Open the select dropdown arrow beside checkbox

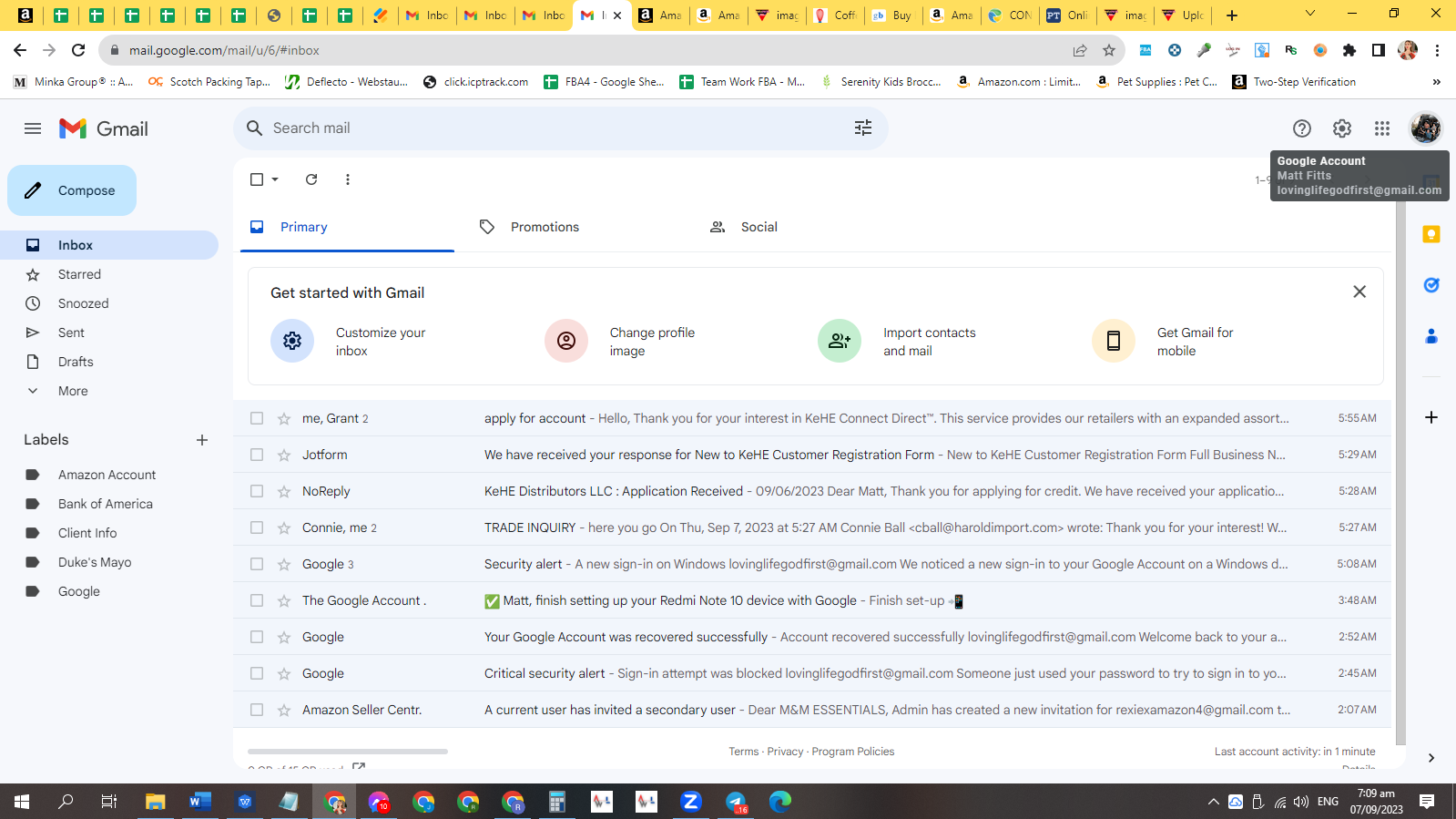pos(275,179)
